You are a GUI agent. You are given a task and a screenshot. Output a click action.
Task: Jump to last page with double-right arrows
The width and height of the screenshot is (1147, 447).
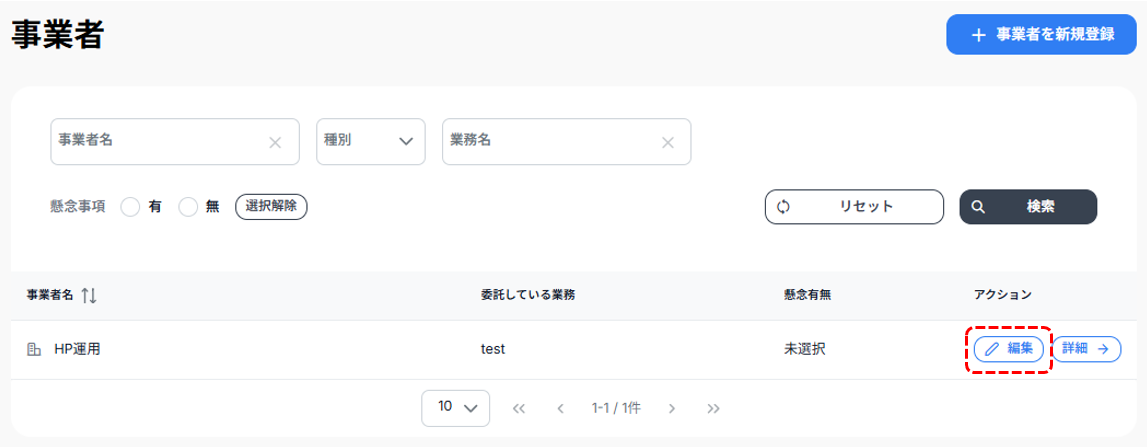pos(713,408)
